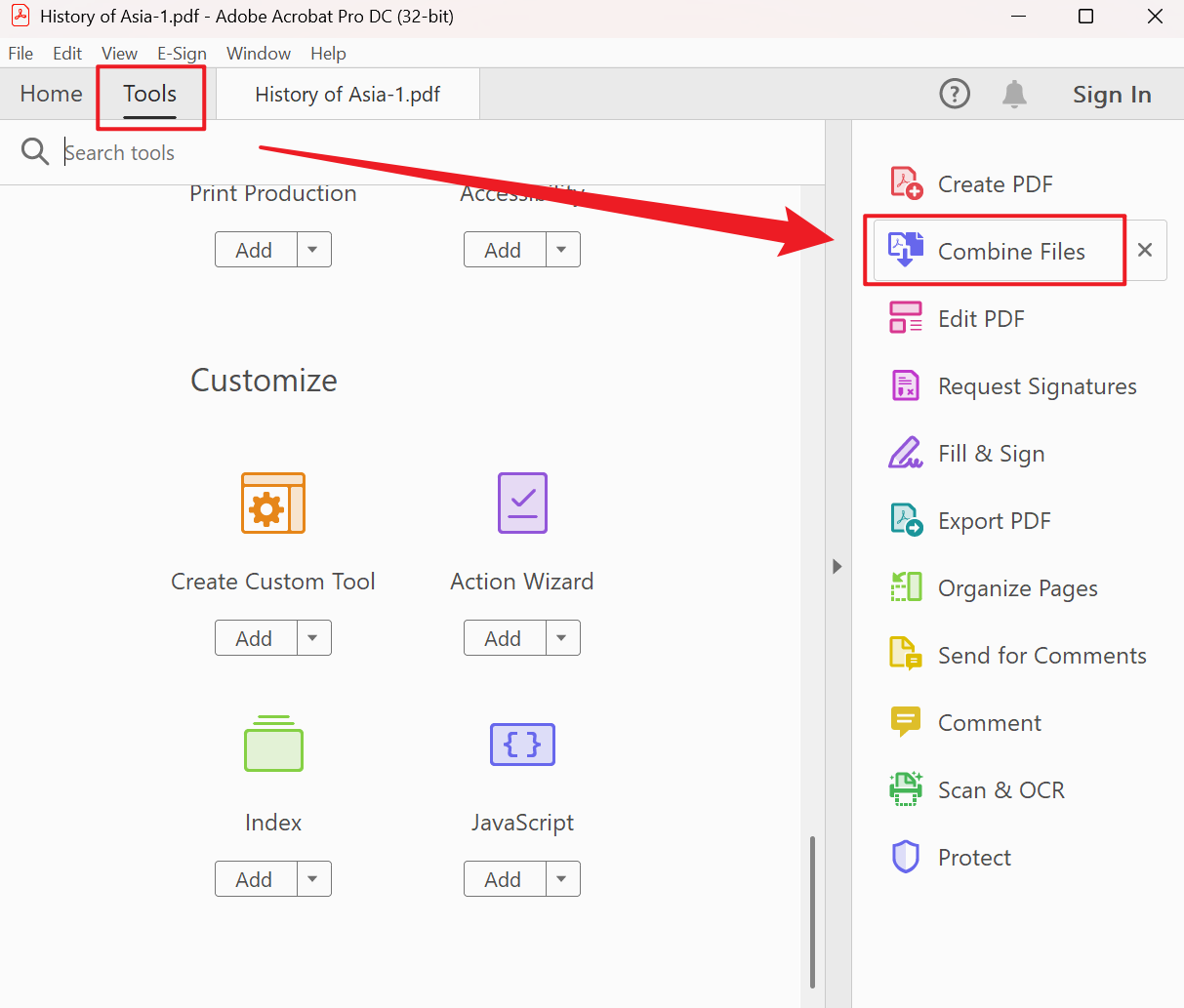Launch the Fill & Sign tool

[990, 454]
